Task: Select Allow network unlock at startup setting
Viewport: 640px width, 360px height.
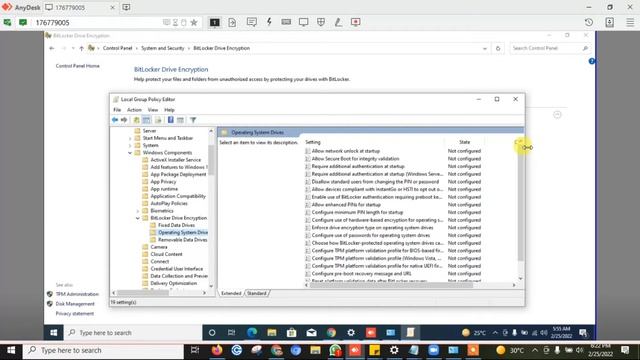Action: [346, 151]
